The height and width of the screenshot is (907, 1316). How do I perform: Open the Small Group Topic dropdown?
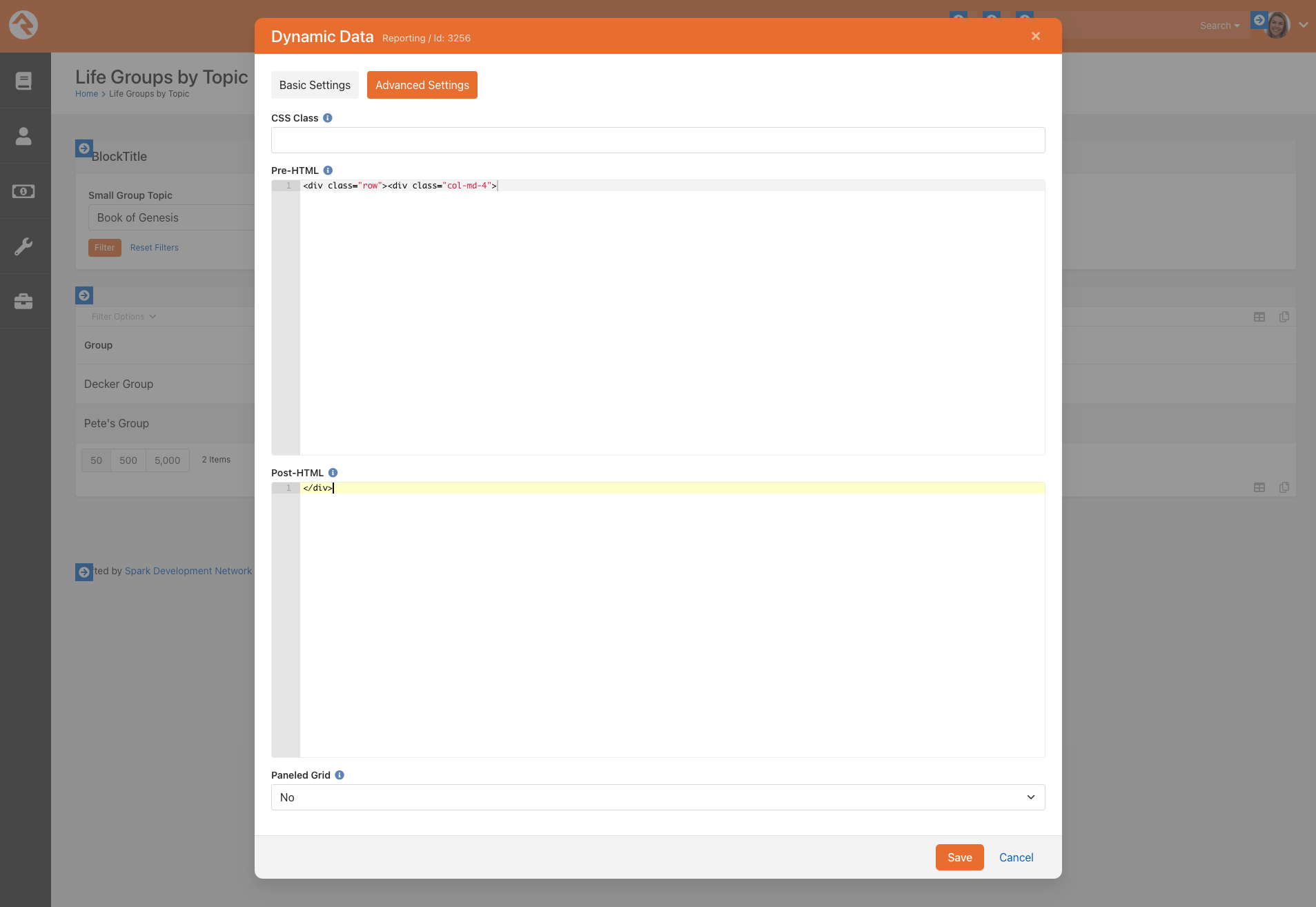click(x=172, y=217)
